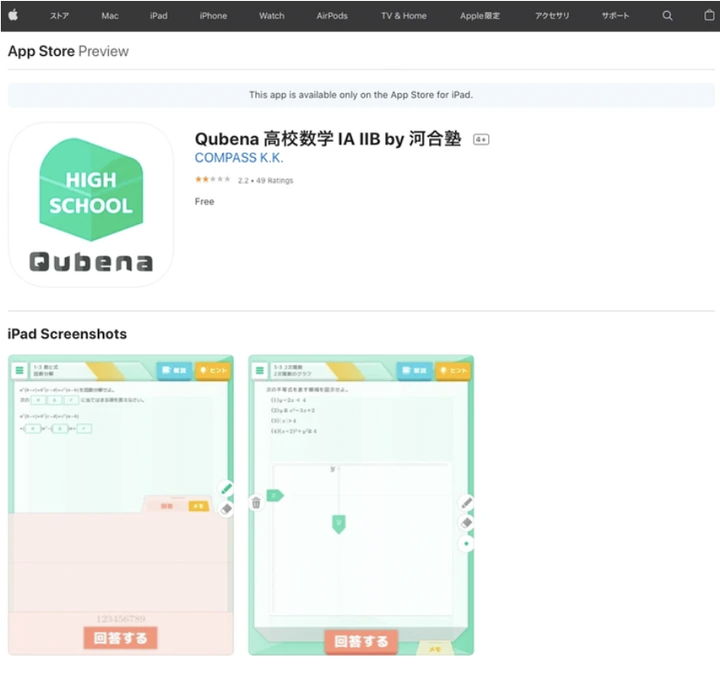Click the COMPASS K.K. developer link

(239, 157)
